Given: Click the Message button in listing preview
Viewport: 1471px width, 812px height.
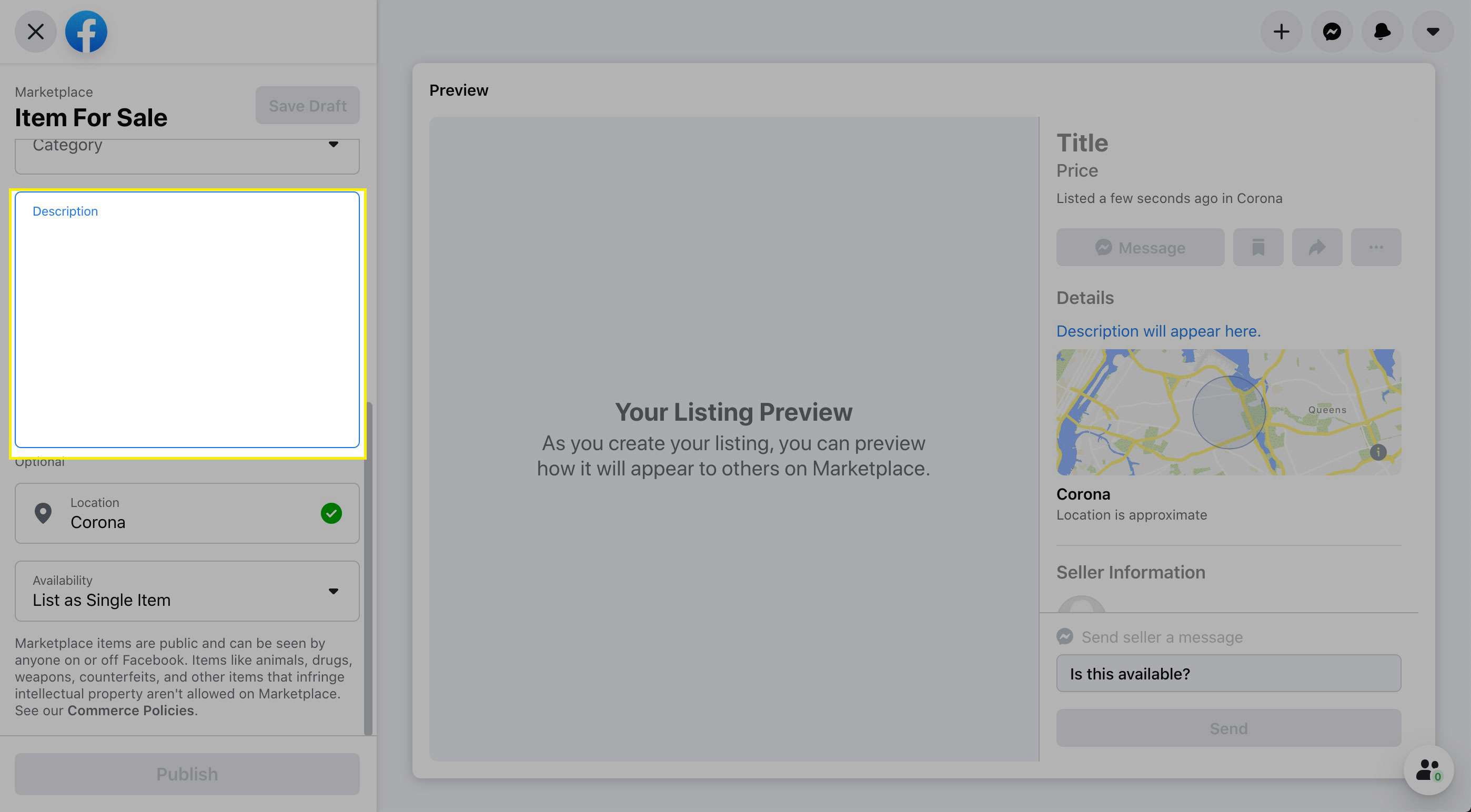Looking at the screenshot, I should [x=1140, y=247].
